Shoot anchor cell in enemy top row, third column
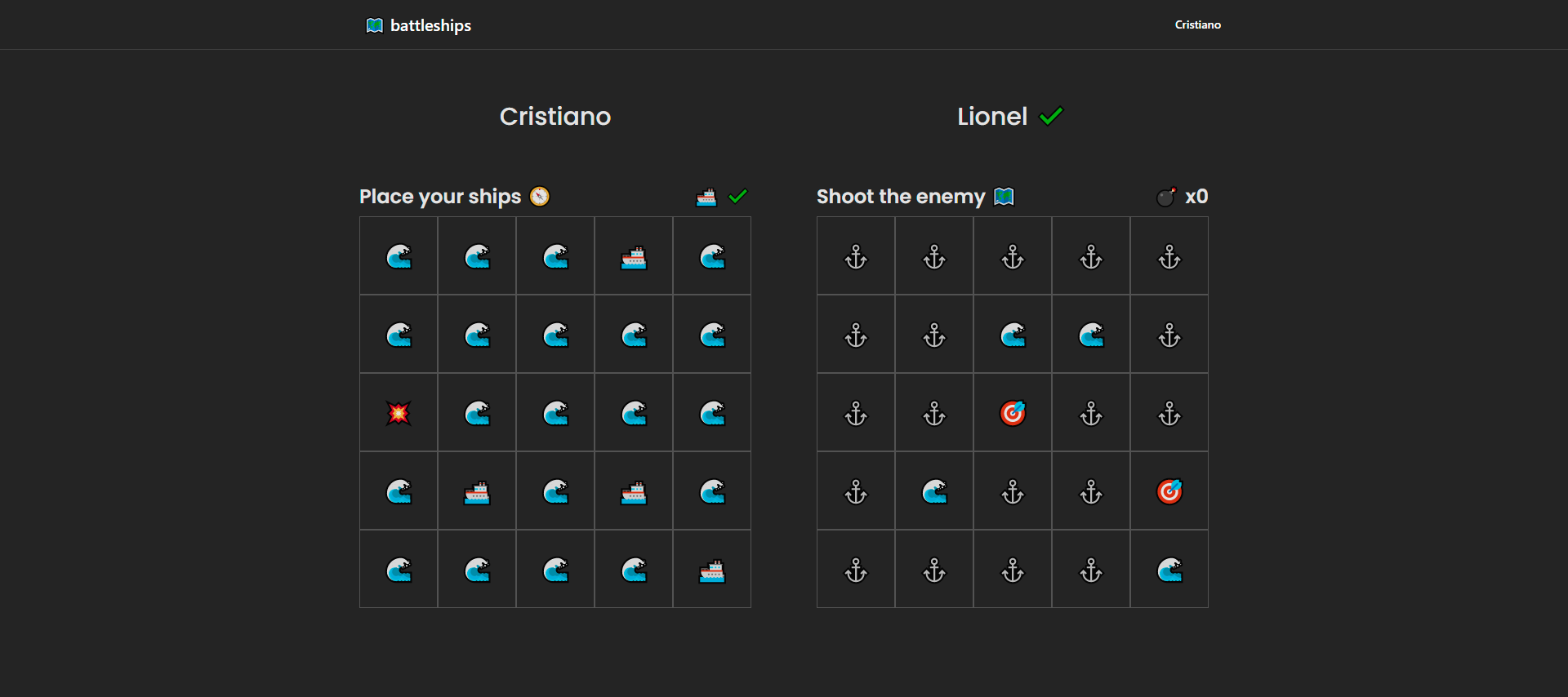Viewport: 1568px width, 697px height. (x=1013, y=256)
